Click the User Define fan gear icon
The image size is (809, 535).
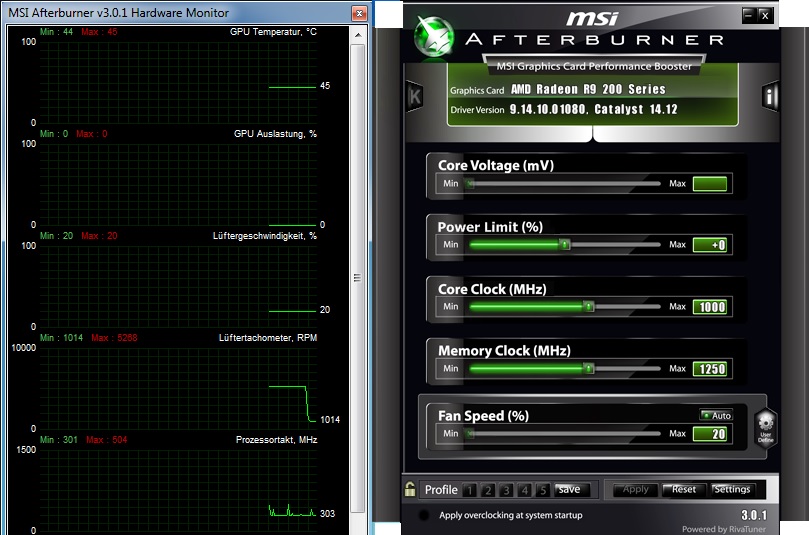766,427
